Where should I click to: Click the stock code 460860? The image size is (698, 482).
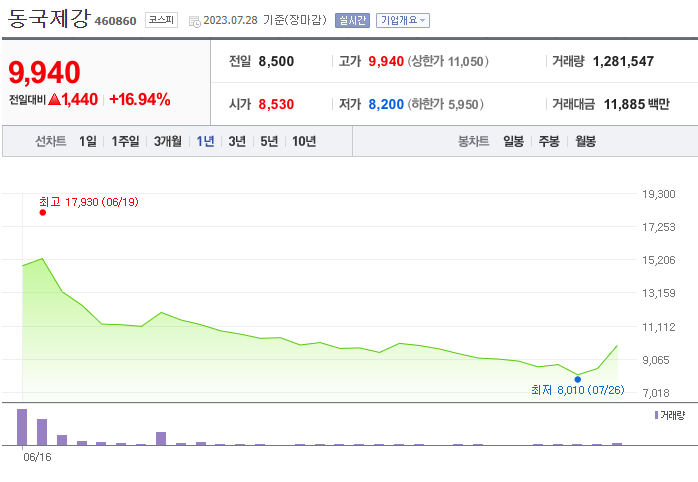[115, 21]
